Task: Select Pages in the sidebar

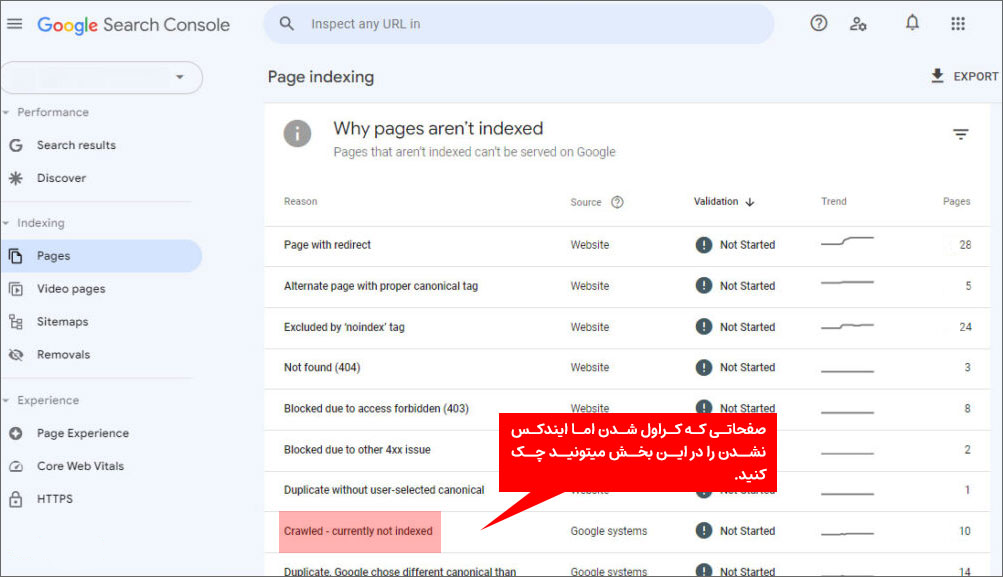Action: [x=102, y=256]
